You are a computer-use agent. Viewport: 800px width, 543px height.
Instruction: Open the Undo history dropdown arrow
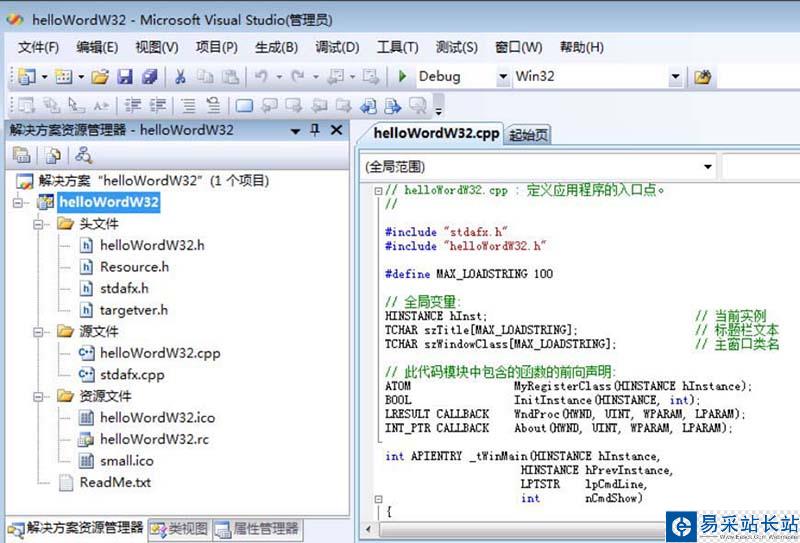(x=279, y=77)
